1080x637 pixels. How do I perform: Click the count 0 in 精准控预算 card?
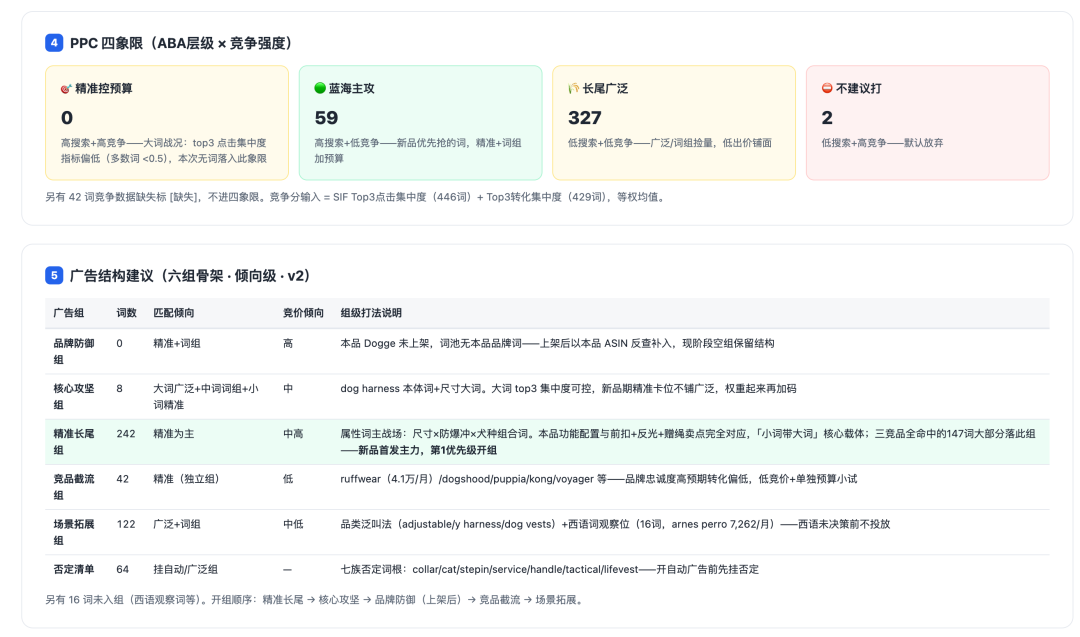click(67, 118)
